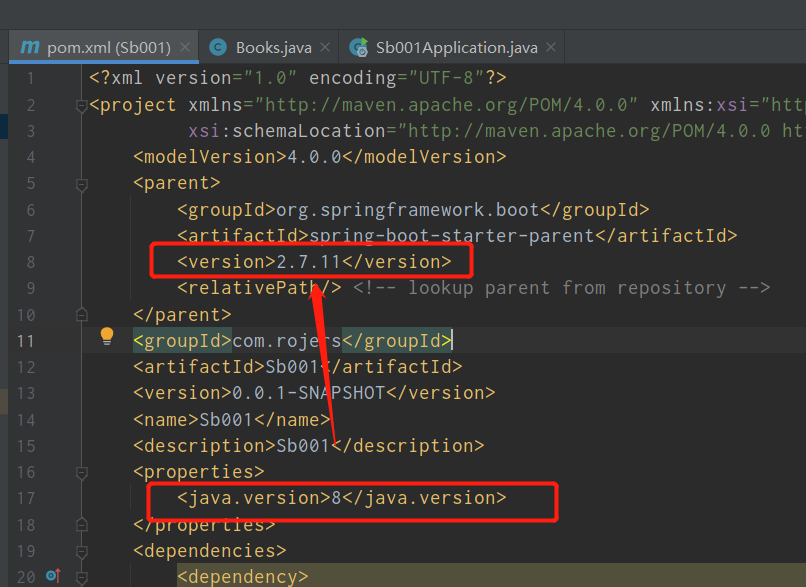806x587 pixels.
Task: Collapse the parent block on line 5
Action: [81, 184]
